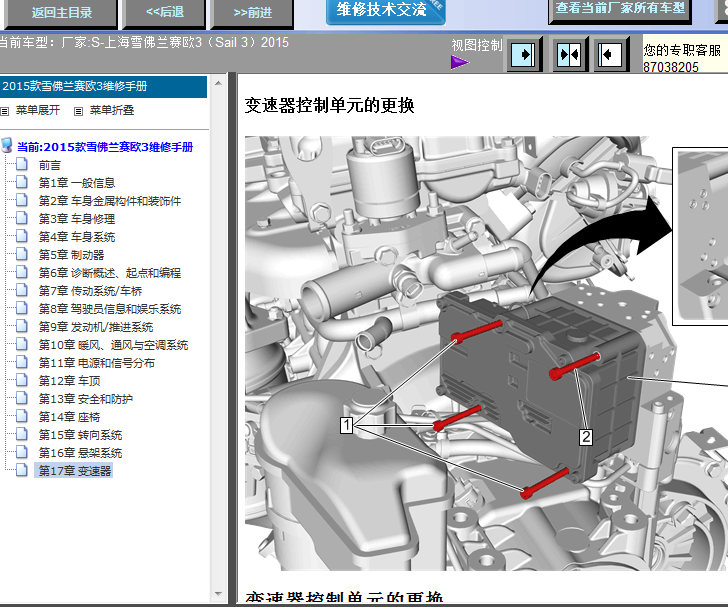Click the 返回主目录 button

pyautogui.click(x=61, y=13)
